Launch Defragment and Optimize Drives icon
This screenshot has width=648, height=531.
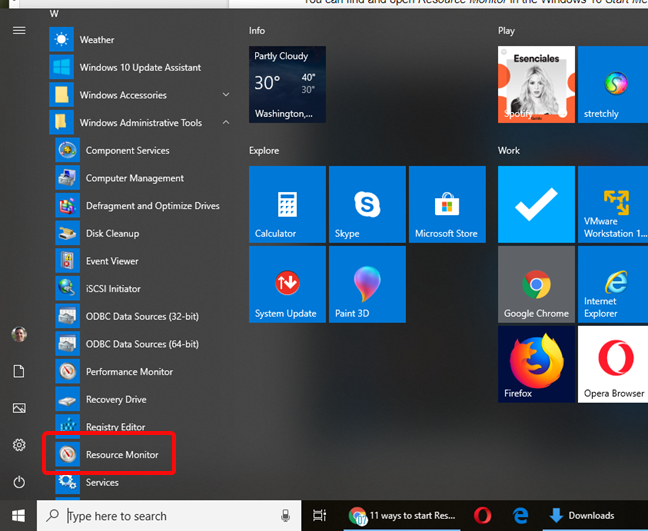pyautogui.click(x=67, y=205)
